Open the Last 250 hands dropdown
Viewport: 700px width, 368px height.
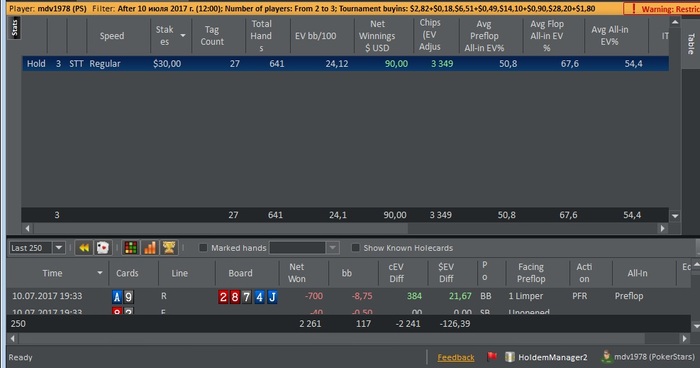pyautogui.click(x=59, y=248)
